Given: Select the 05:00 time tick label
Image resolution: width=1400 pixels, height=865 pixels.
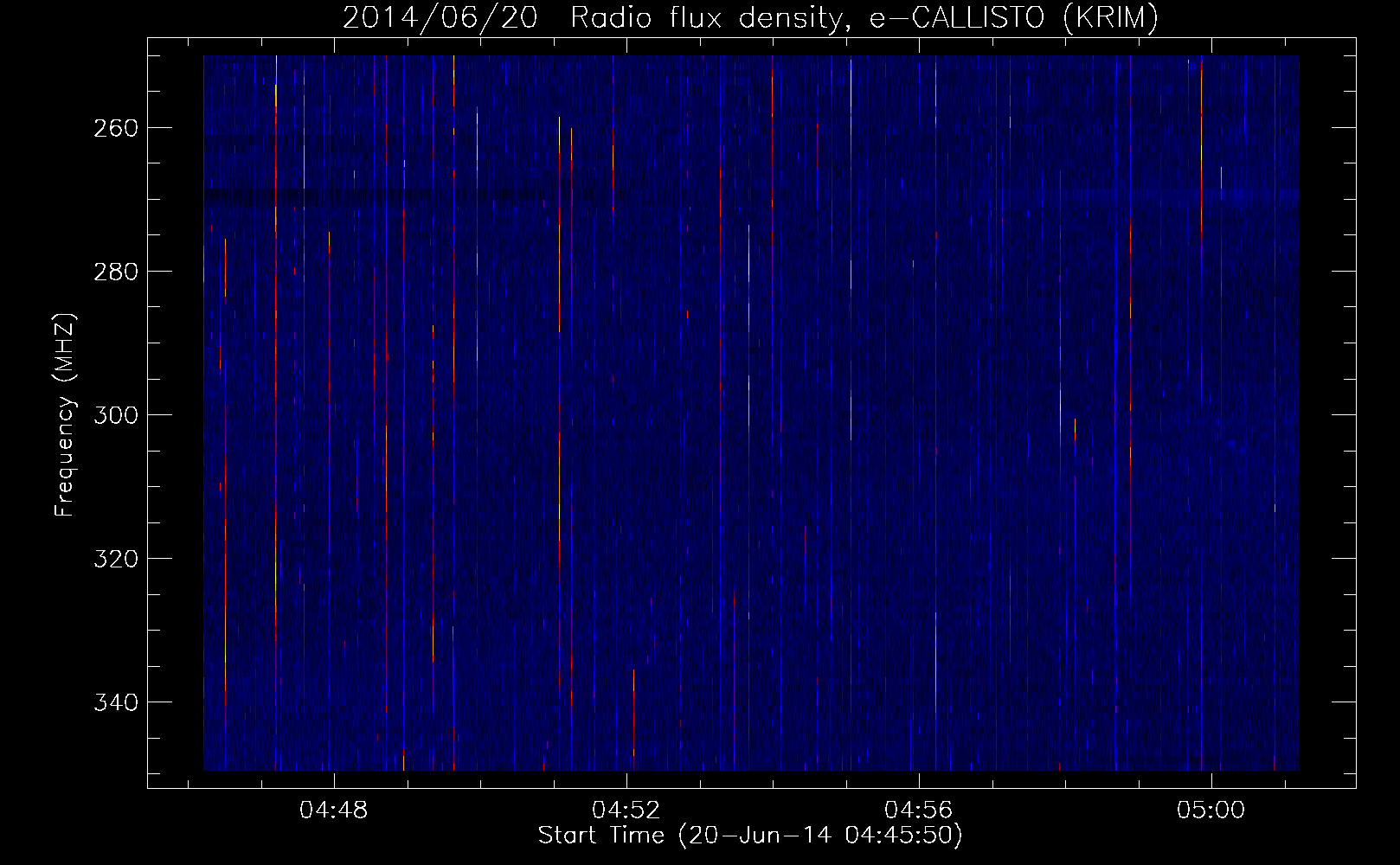Looking at the screenshot, I should [x=1211, y=811].
